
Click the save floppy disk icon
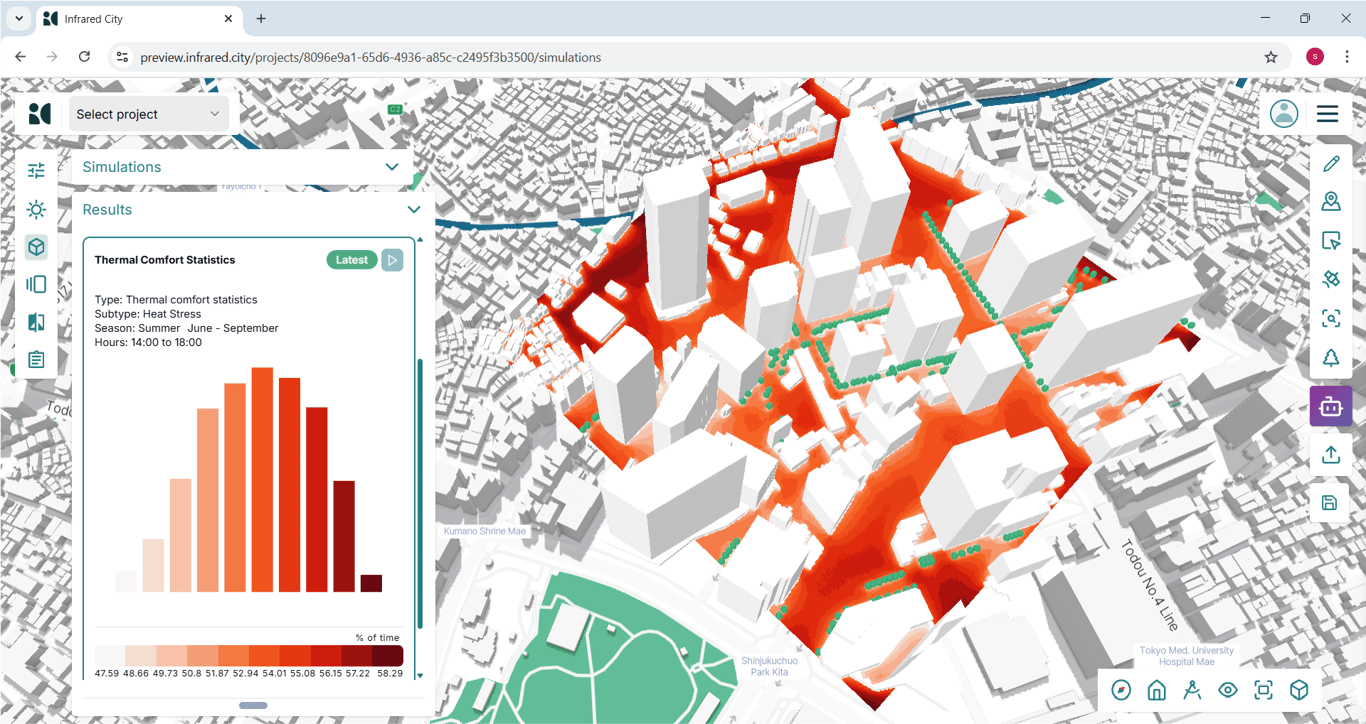pyautogui.click(x=1330, y=503)
